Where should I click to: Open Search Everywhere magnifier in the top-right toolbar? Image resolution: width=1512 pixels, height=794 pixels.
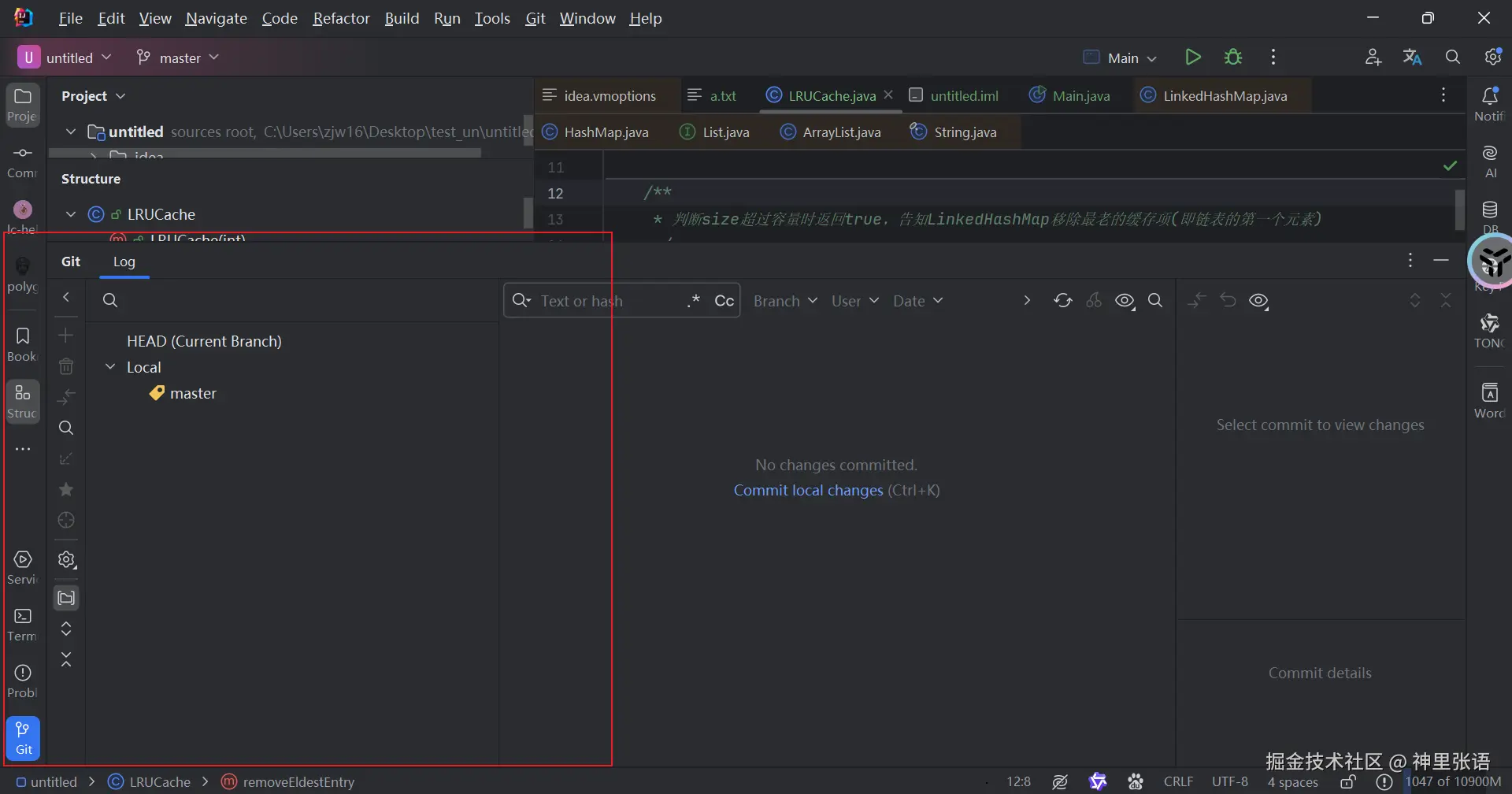point(1453,58)
